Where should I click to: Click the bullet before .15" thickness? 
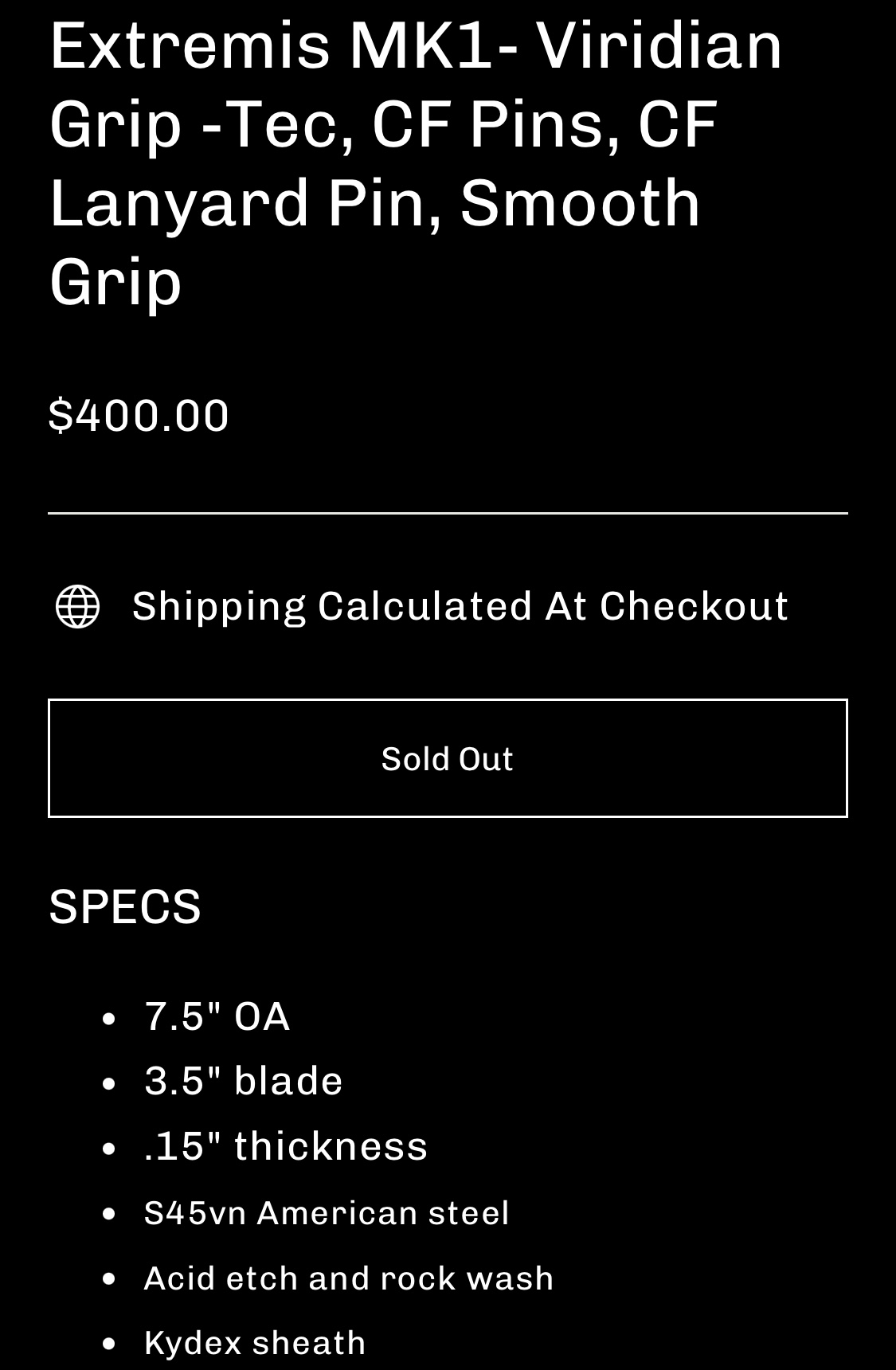pos(110,1148)
